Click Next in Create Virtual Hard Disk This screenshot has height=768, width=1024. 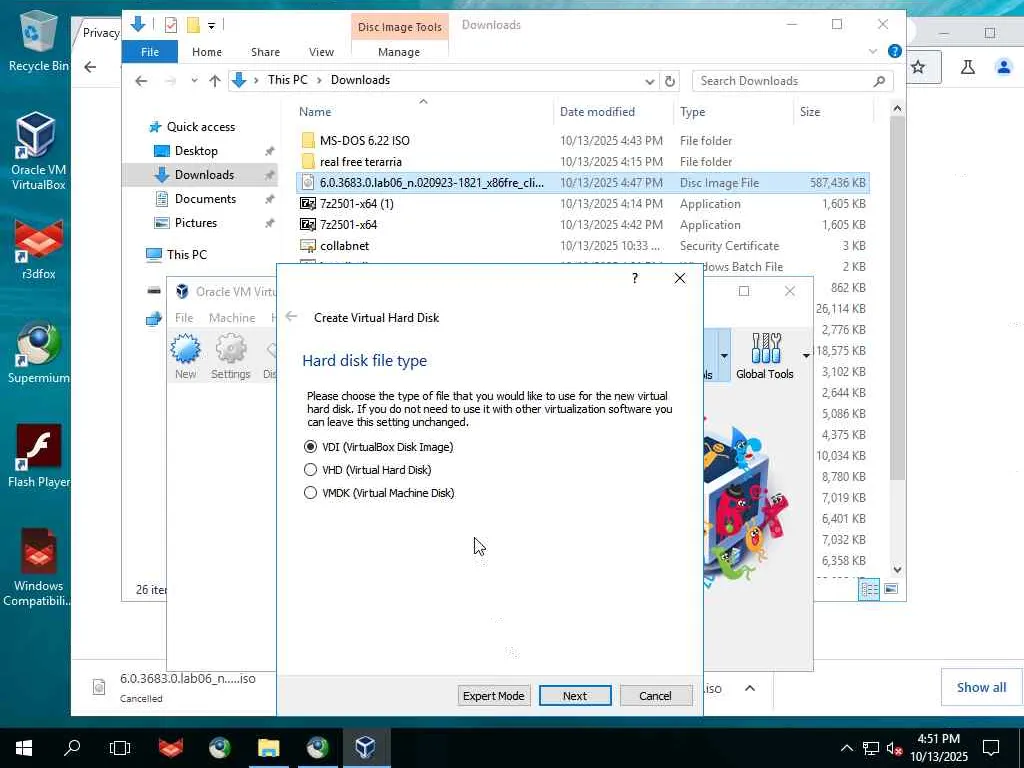575,696
